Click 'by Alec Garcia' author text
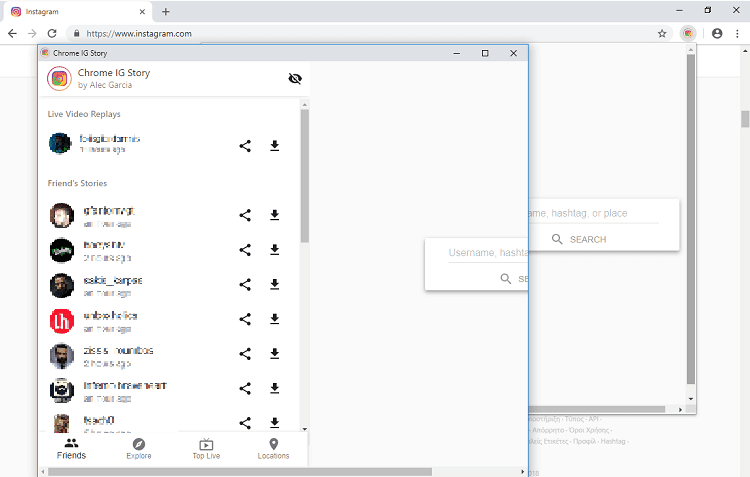This screenshot has height=477, width=750. coord(105,85)
